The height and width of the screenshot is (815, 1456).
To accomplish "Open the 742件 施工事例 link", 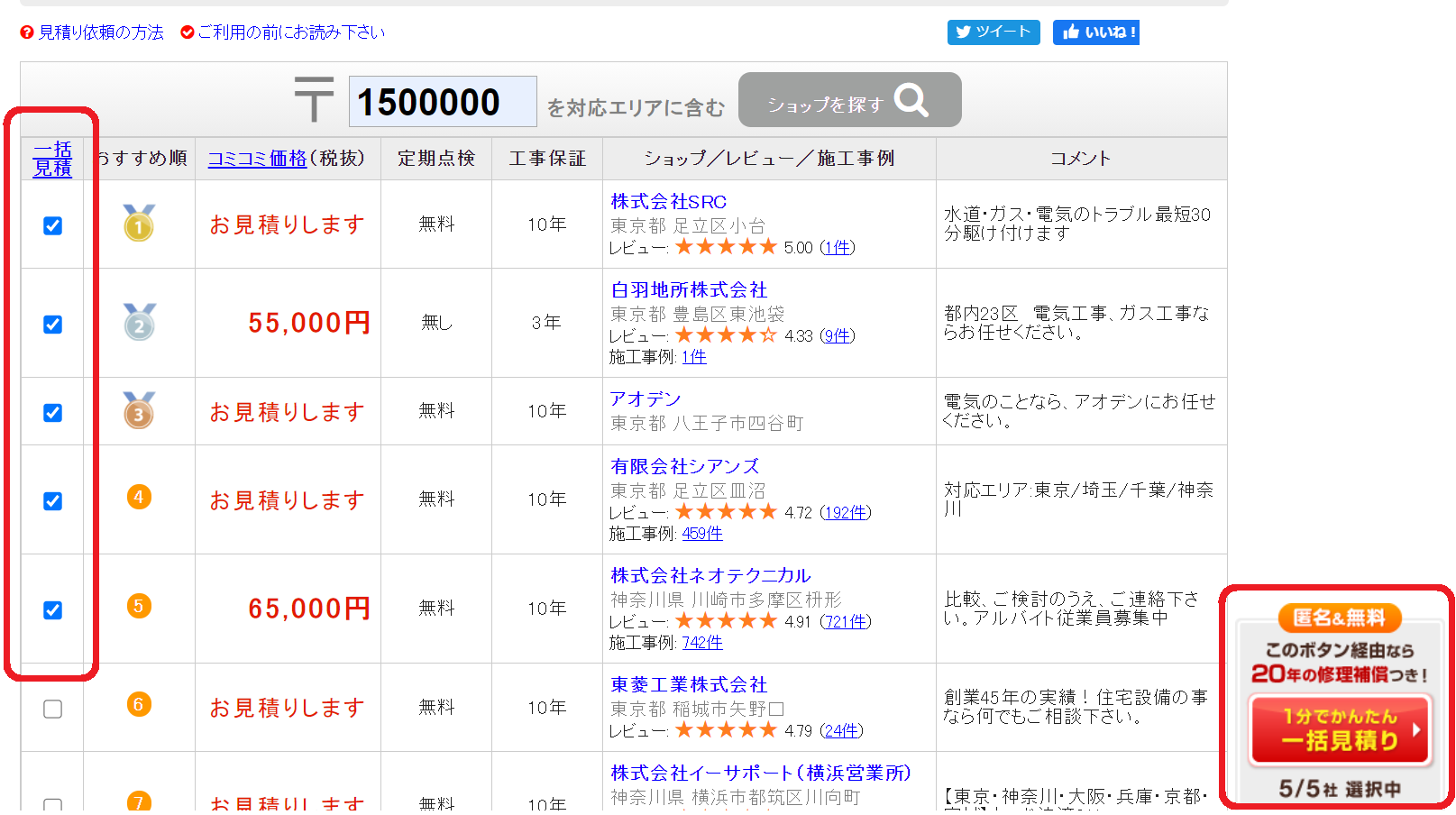I will pyautogui.click(x=702, y=643).
